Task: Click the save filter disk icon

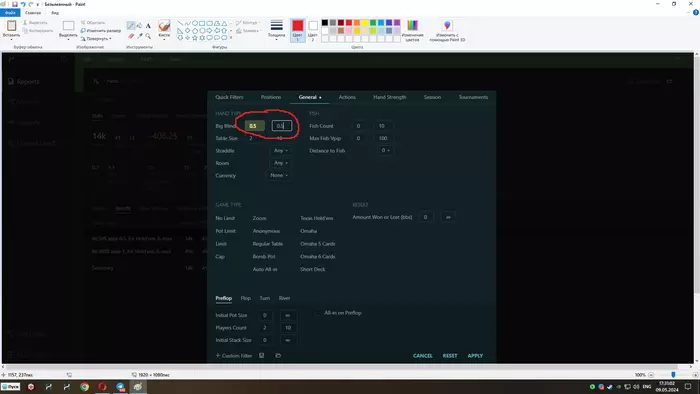Action: (262, 356)
